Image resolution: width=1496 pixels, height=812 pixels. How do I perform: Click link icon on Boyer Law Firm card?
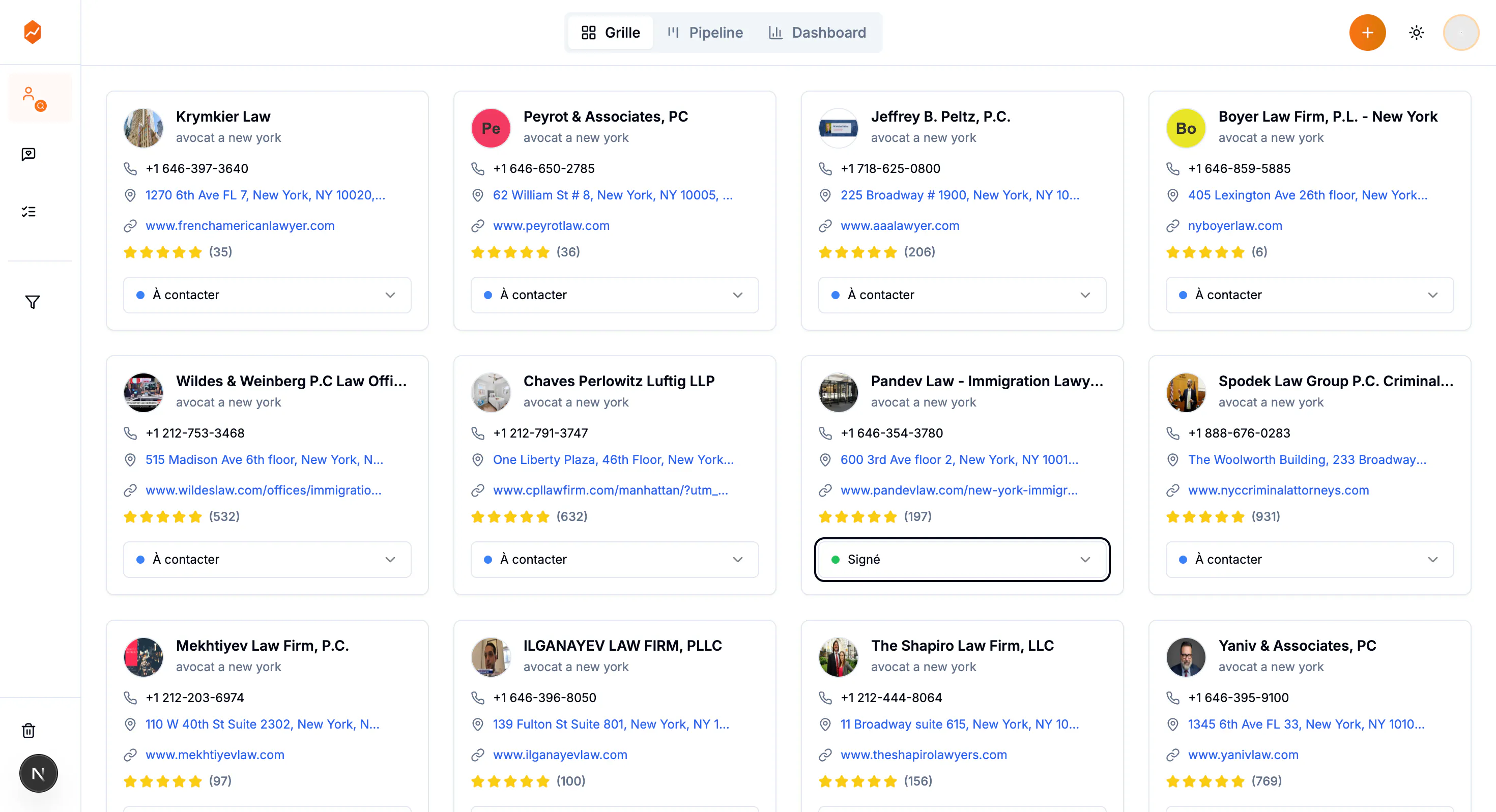[x=1172, y=226]
